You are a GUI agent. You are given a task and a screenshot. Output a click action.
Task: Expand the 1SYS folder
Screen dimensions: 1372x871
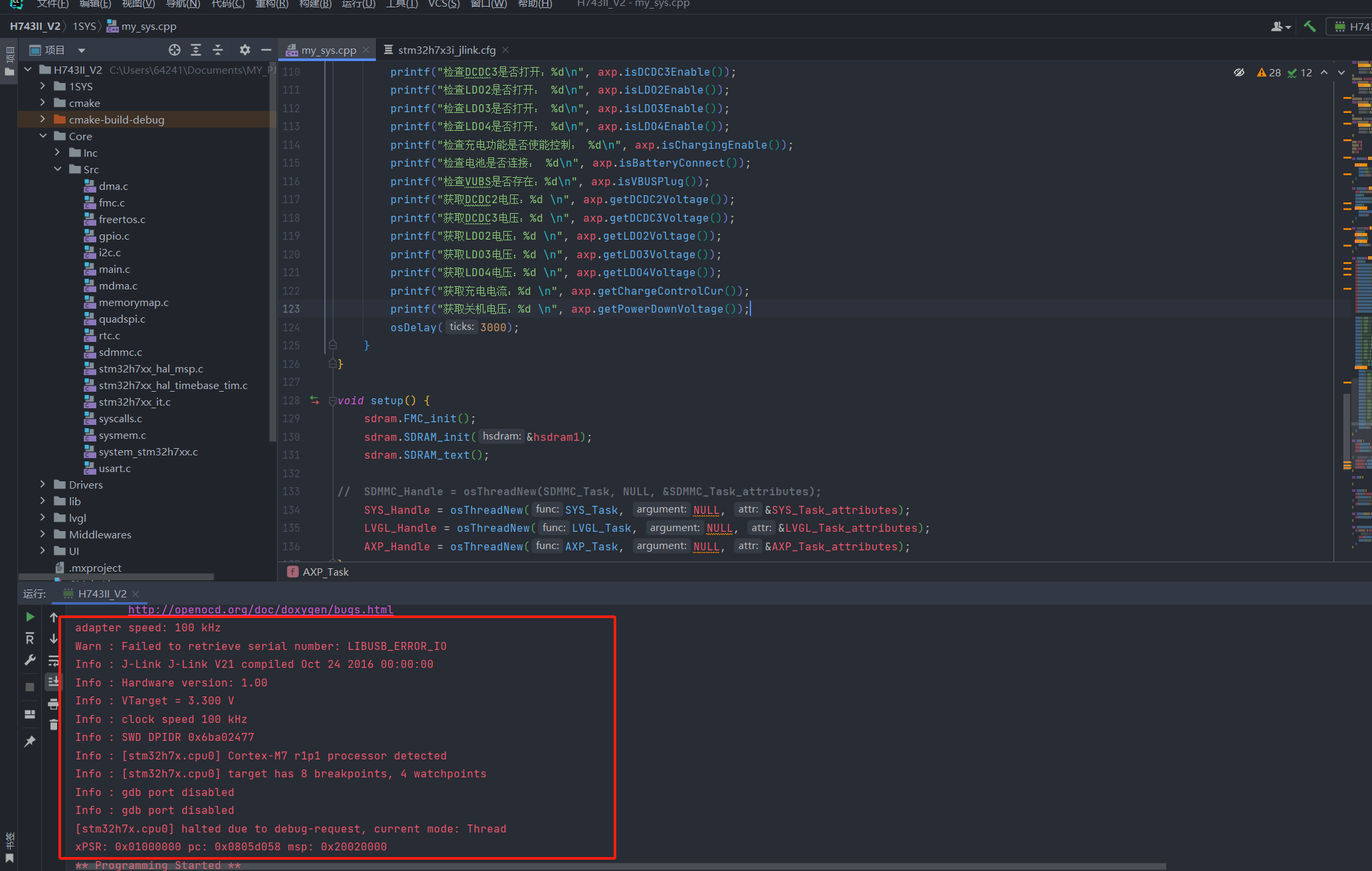click(43, 86)
